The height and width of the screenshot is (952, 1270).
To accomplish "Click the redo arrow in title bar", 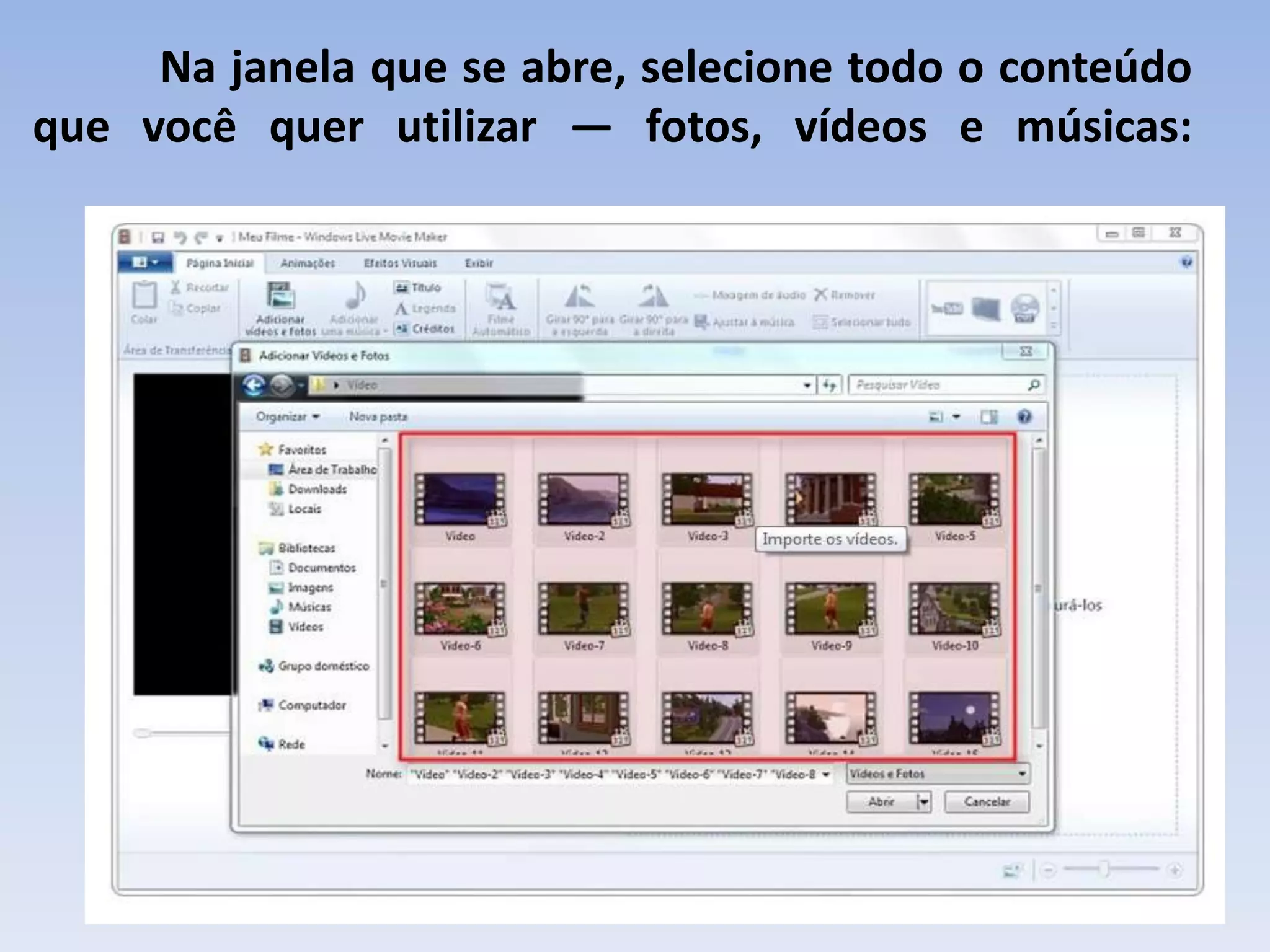I will pos(201,237).
